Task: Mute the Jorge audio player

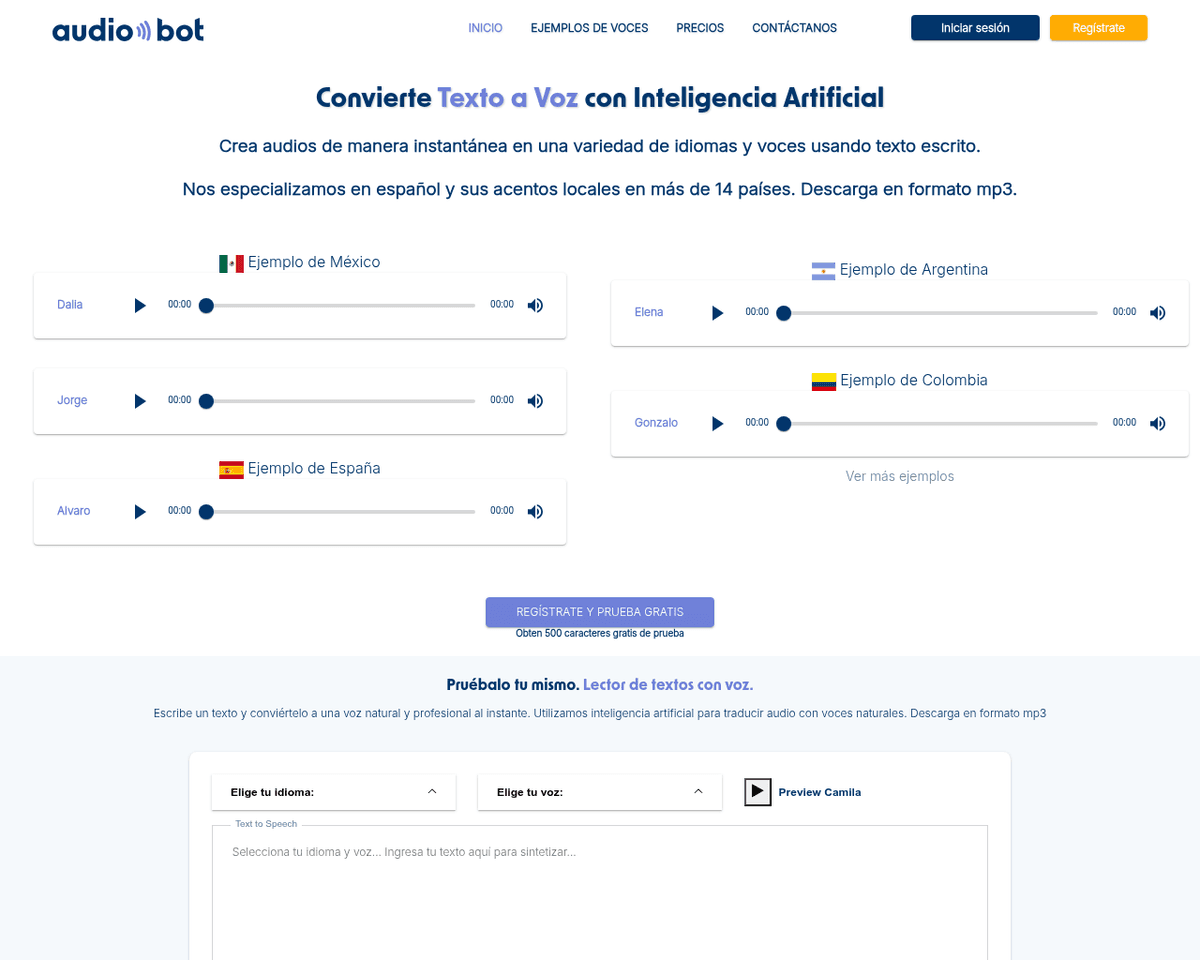Action: click(x=535, y=401)
